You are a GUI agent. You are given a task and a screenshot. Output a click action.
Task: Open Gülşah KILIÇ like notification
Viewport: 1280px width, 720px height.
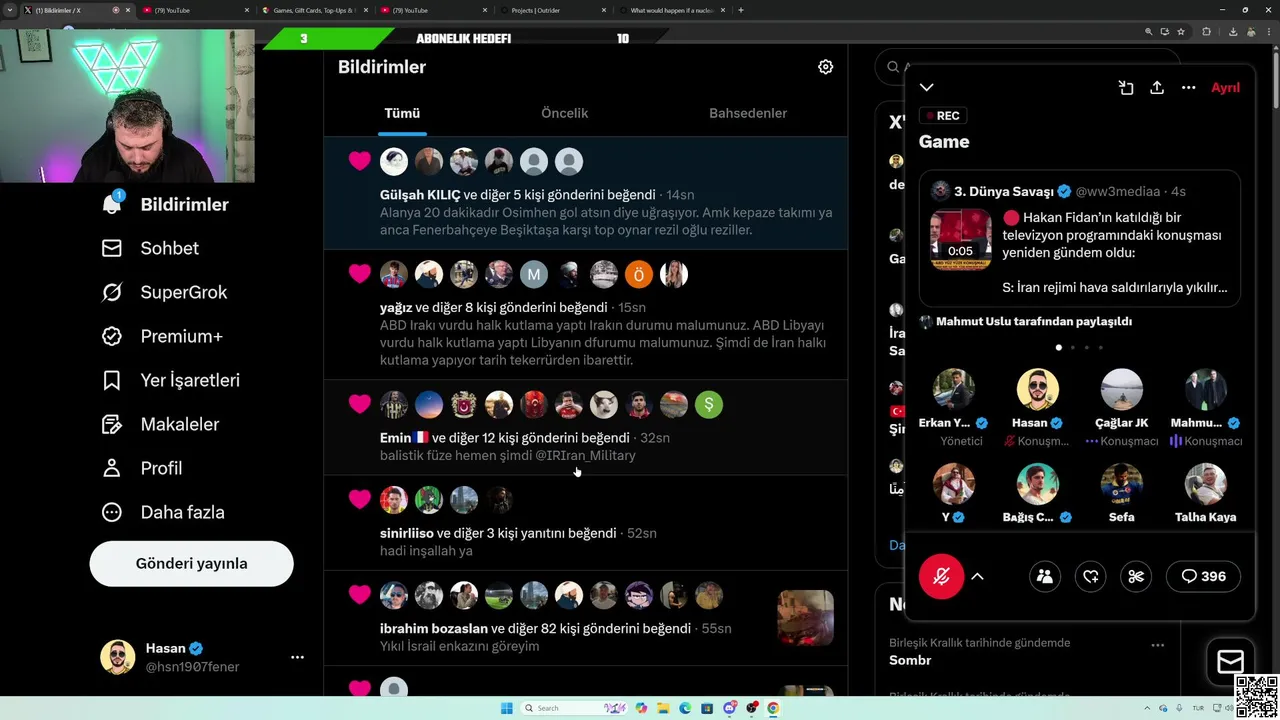586,193
